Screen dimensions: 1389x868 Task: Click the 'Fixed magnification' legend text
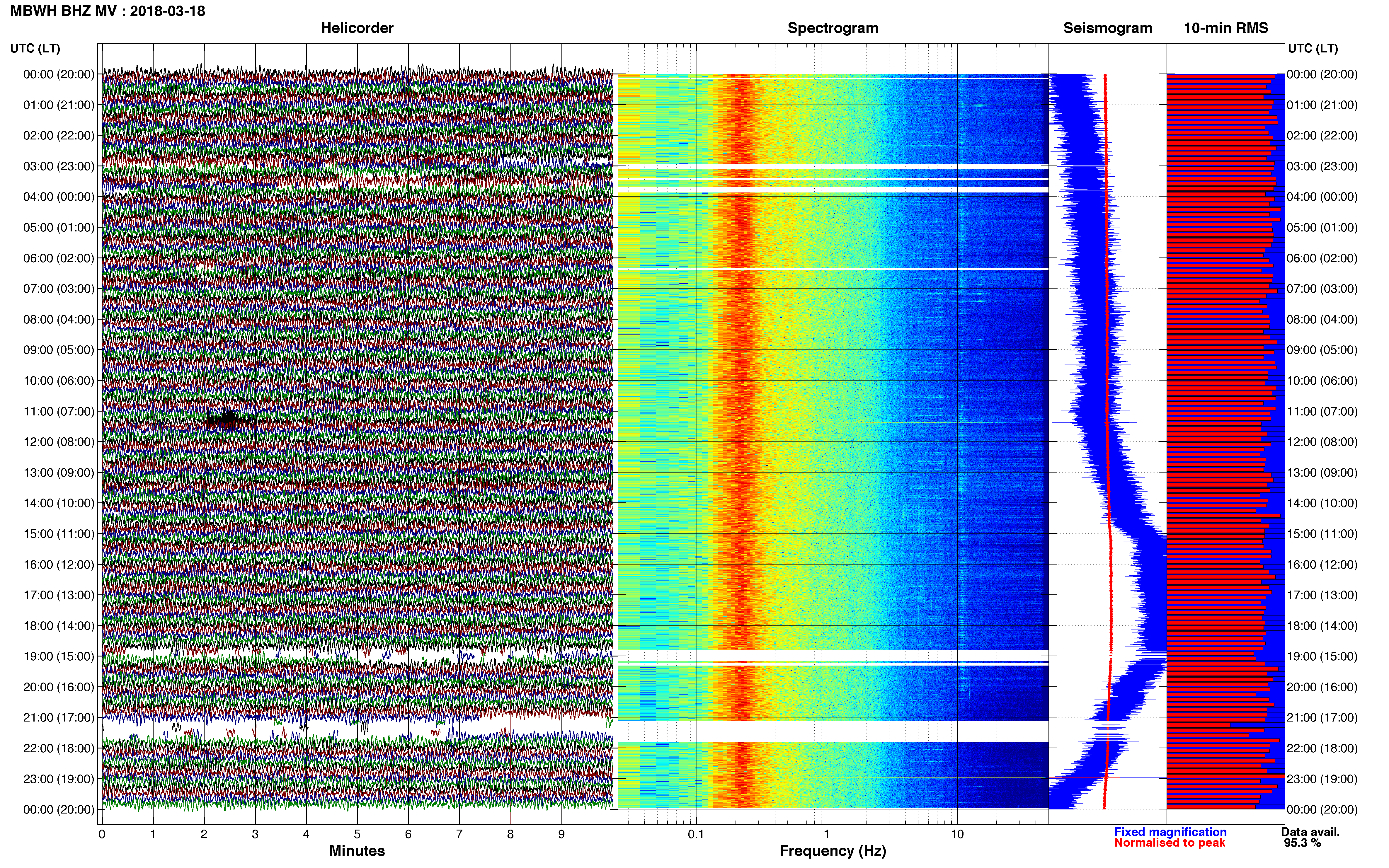click(1170, 832)
